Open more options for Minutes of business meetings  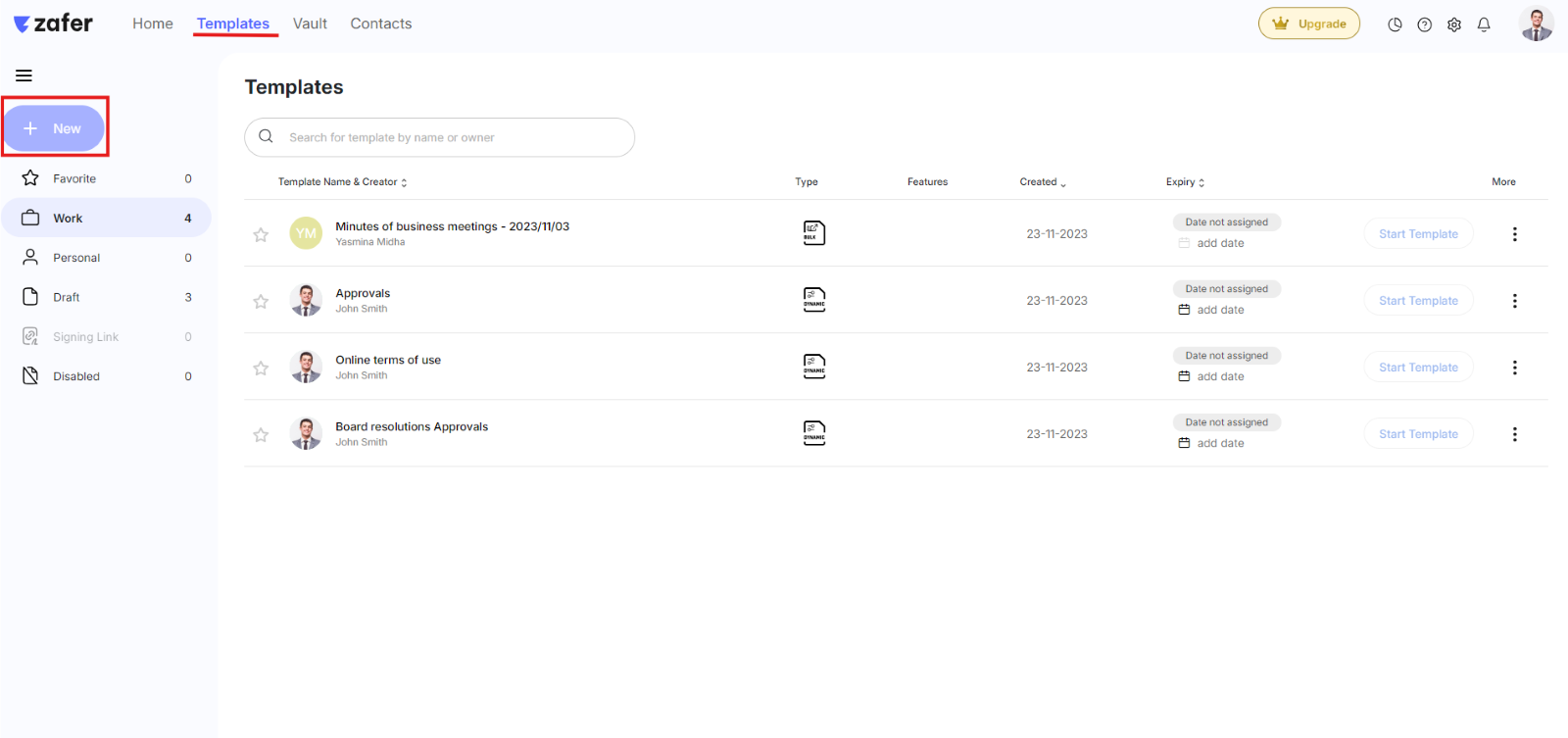point(1514,234)
